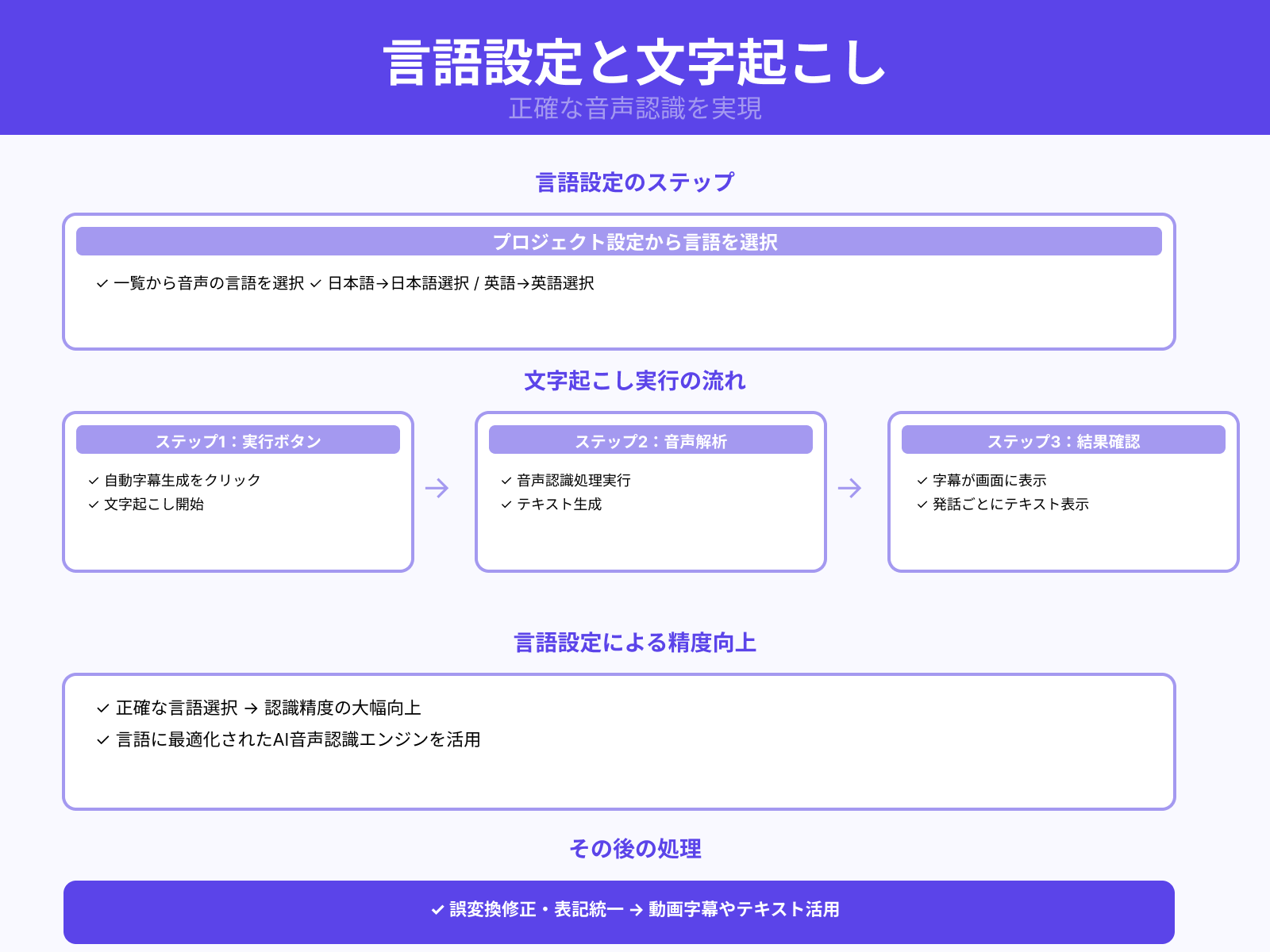The image size is (1270, 952).
Task: Click the 誤変換修正・表記統一 banner button
Action: (x=635, y=911)
